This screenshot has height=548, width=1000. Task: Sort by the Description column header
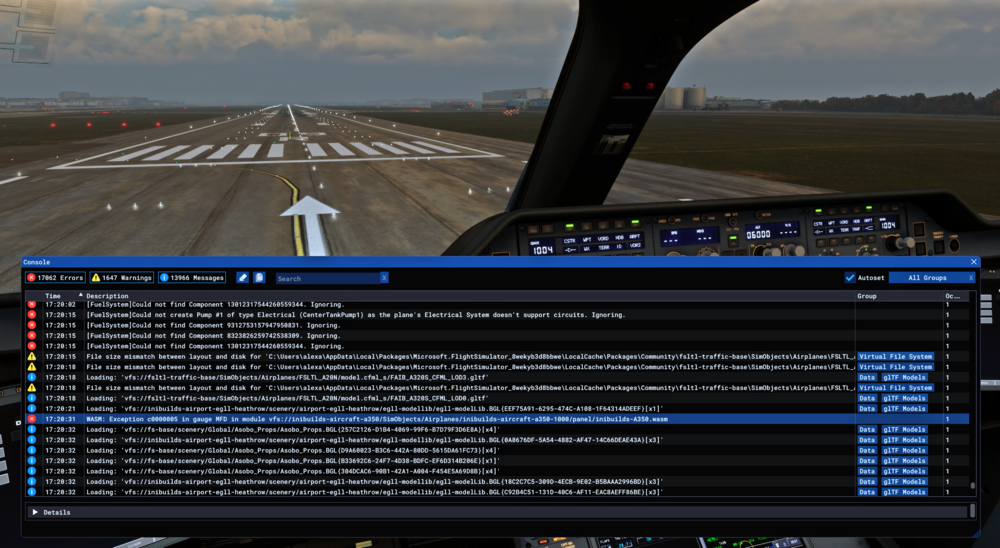point(107,296)
